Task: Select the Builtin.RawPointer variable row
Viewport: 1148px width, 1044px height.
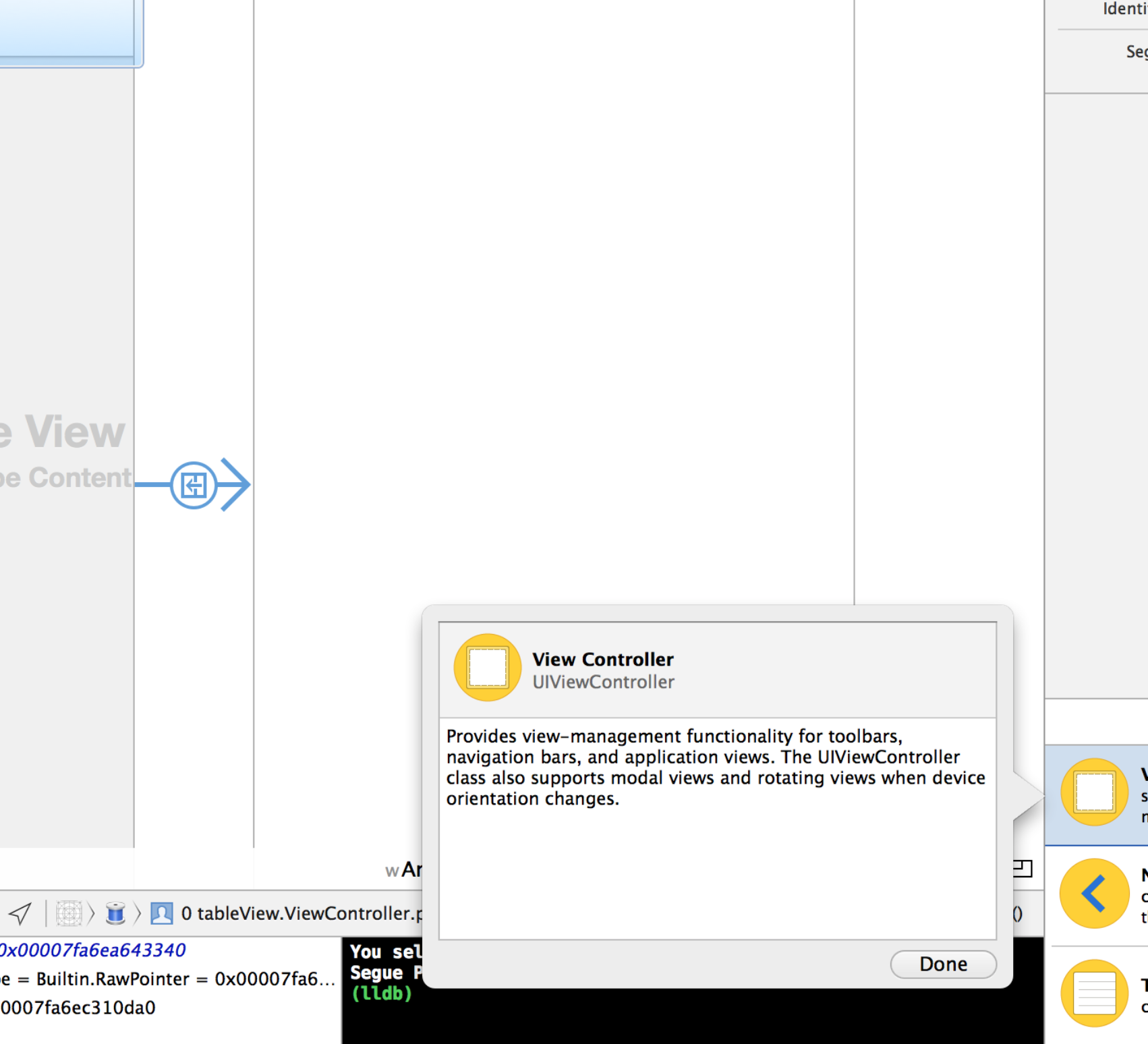Action: pos(169,979)
